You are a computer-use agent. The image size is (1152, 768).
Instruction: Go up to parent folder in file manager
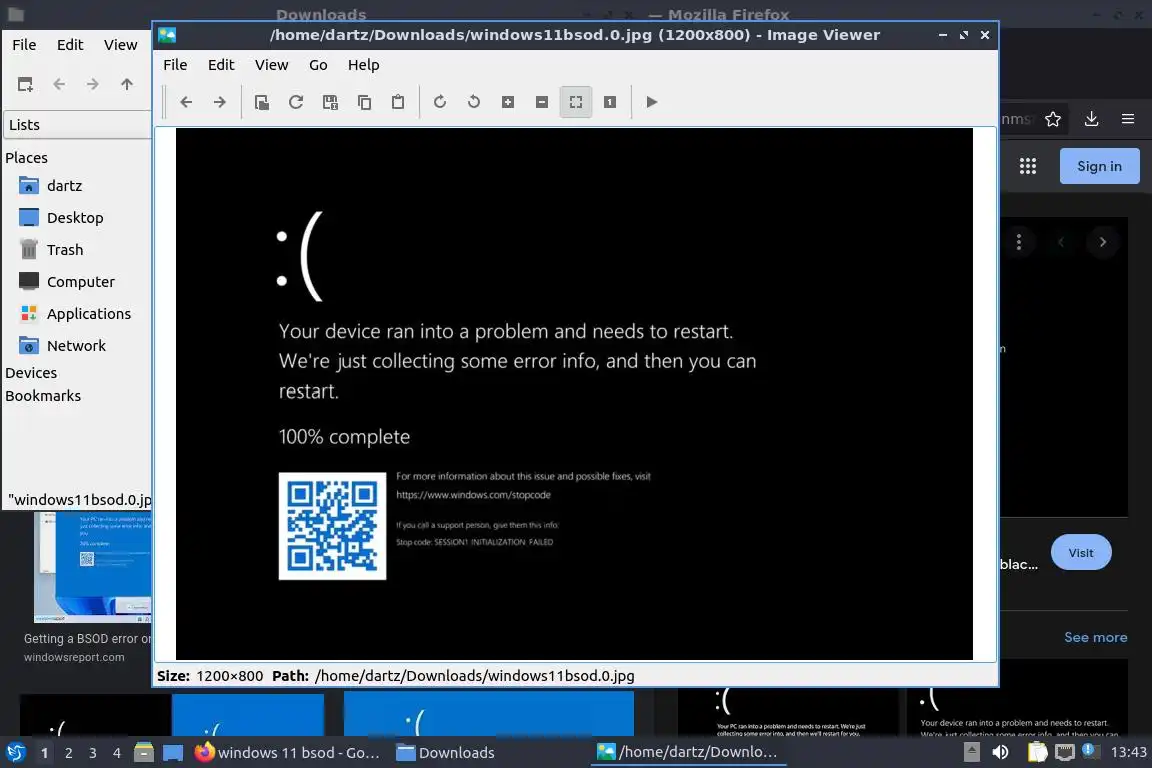(x=127, y=85)
